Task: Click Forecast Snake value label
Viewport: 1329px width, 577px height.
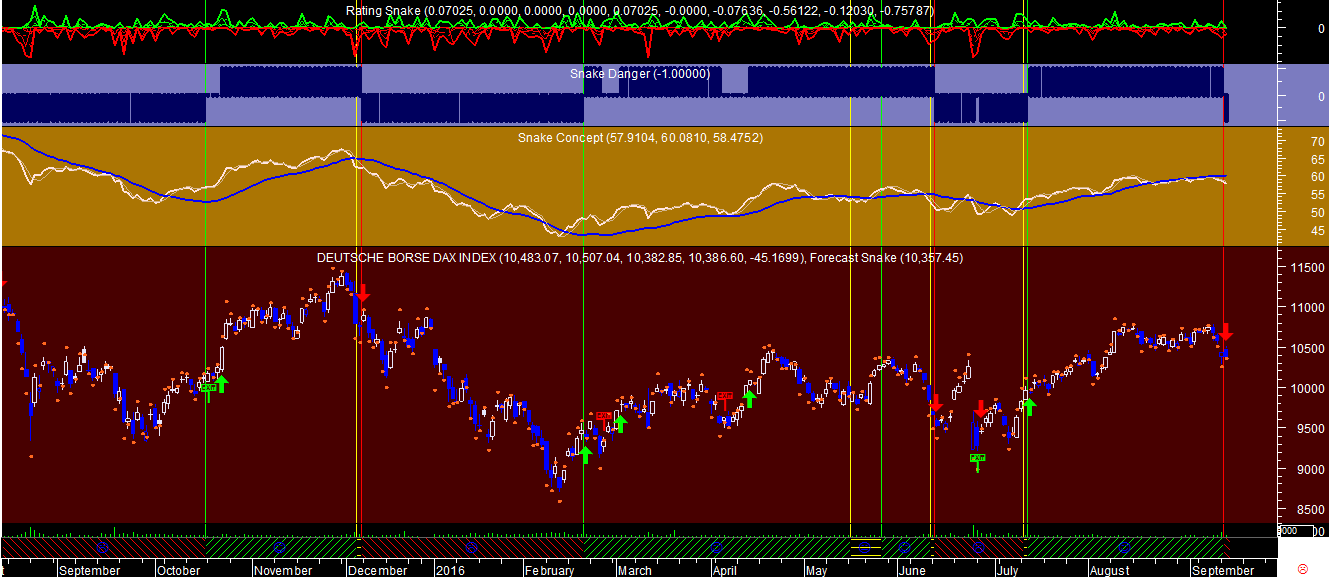Action: 886,257
